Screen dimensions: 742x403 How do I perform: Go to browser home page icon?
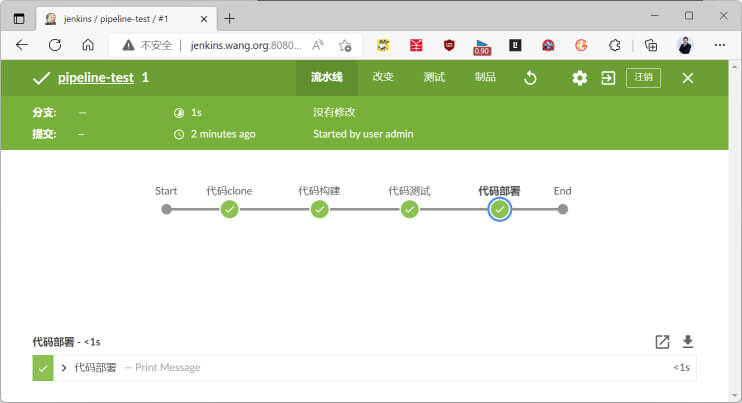(88, 45)
